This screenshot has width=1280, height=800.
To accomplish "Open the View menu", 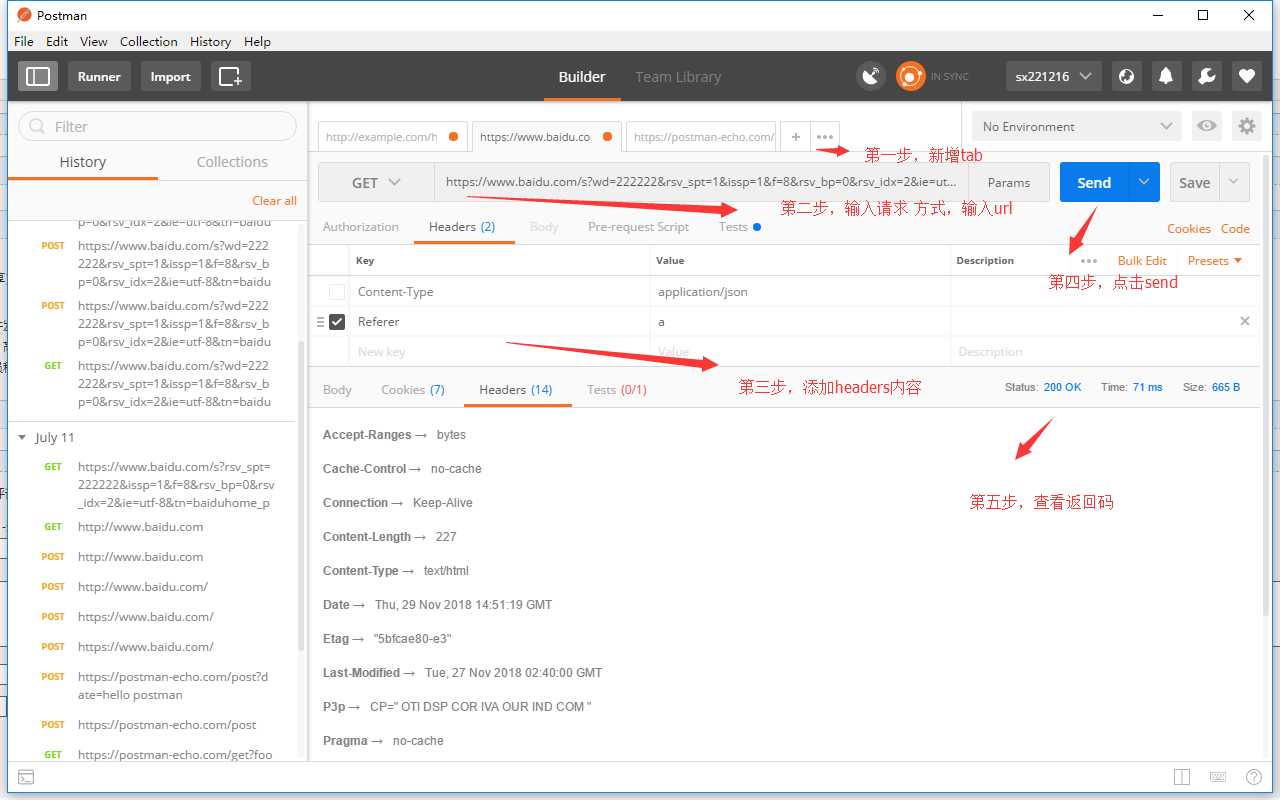I will point(93,41).
